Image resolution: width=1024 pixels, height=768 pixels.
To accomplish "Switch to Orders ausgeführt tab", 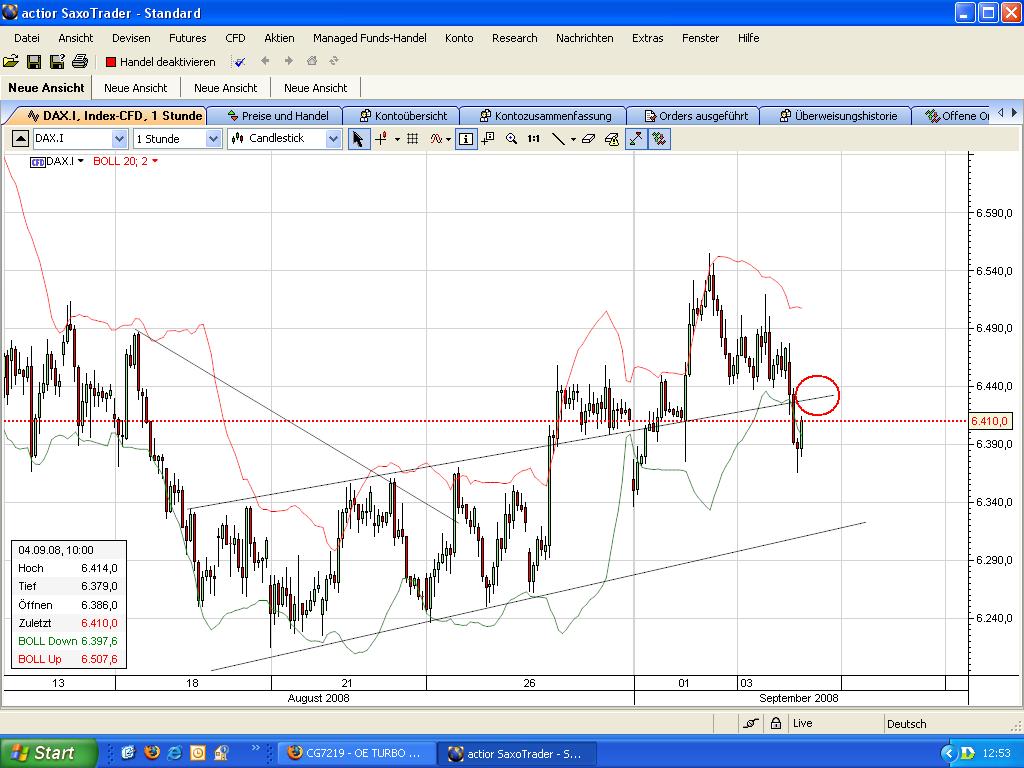I will 696,116.
